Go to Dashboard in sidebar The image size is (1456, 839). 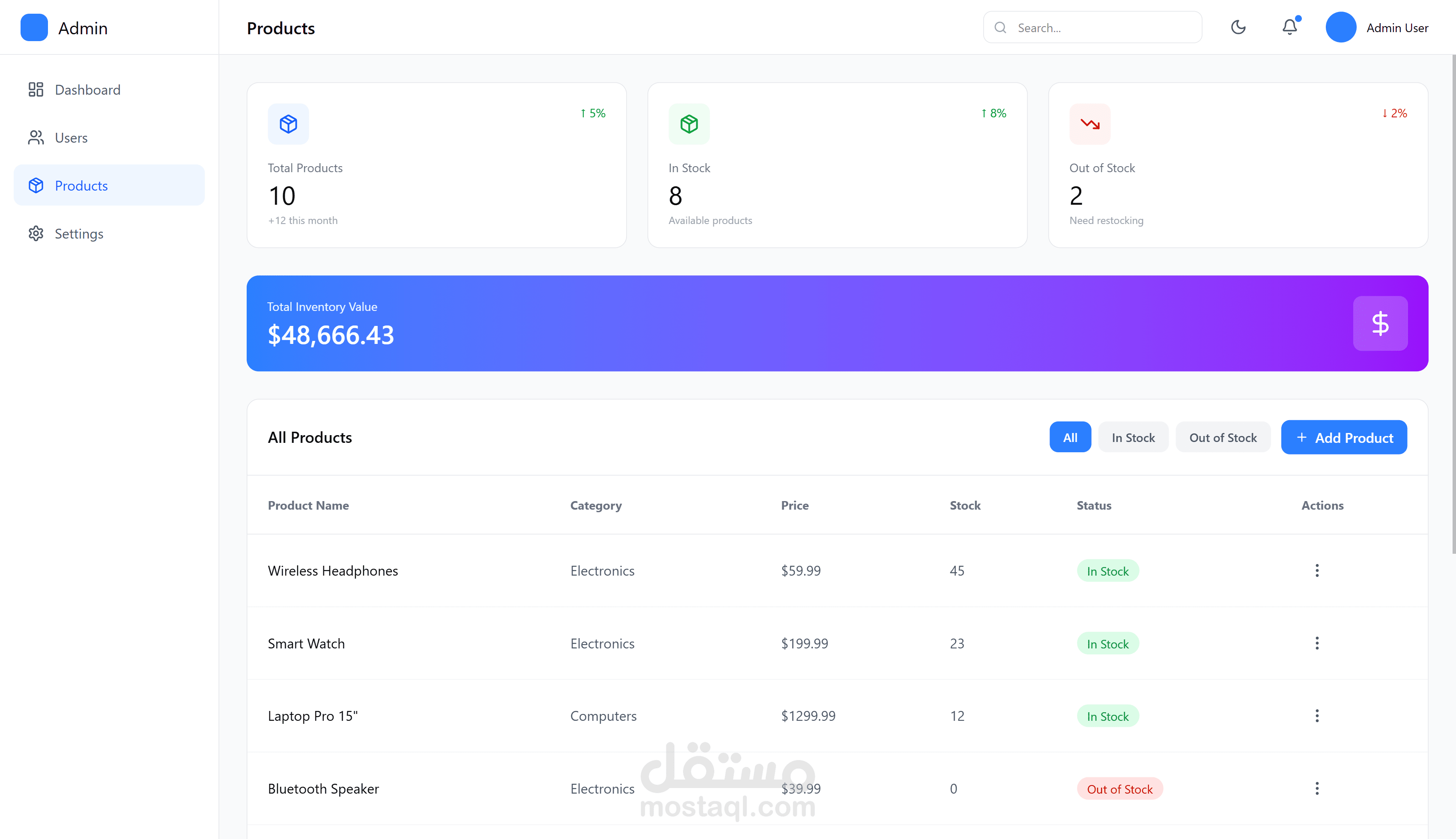point(87,90)
